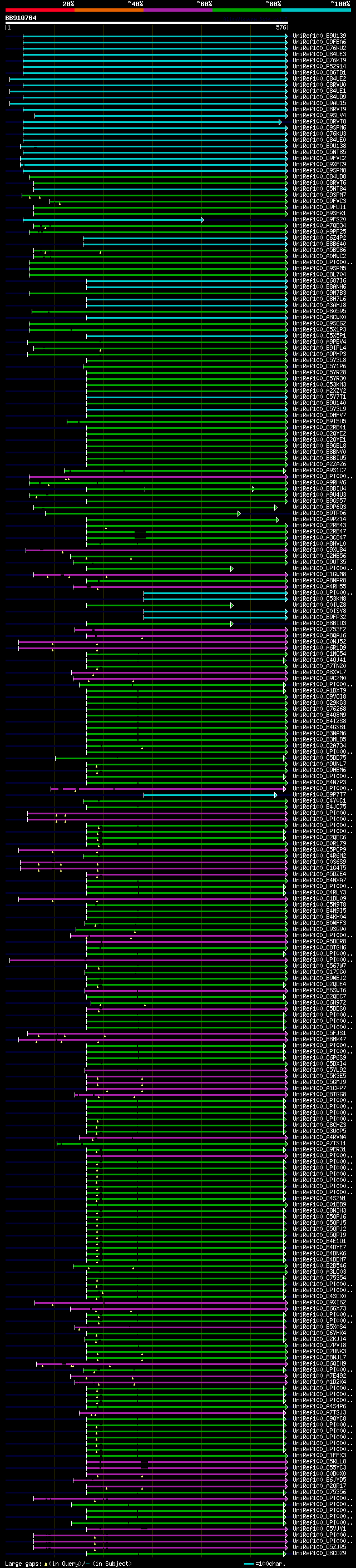Select hit UniRef100_Q9AU15

(319, 103)
